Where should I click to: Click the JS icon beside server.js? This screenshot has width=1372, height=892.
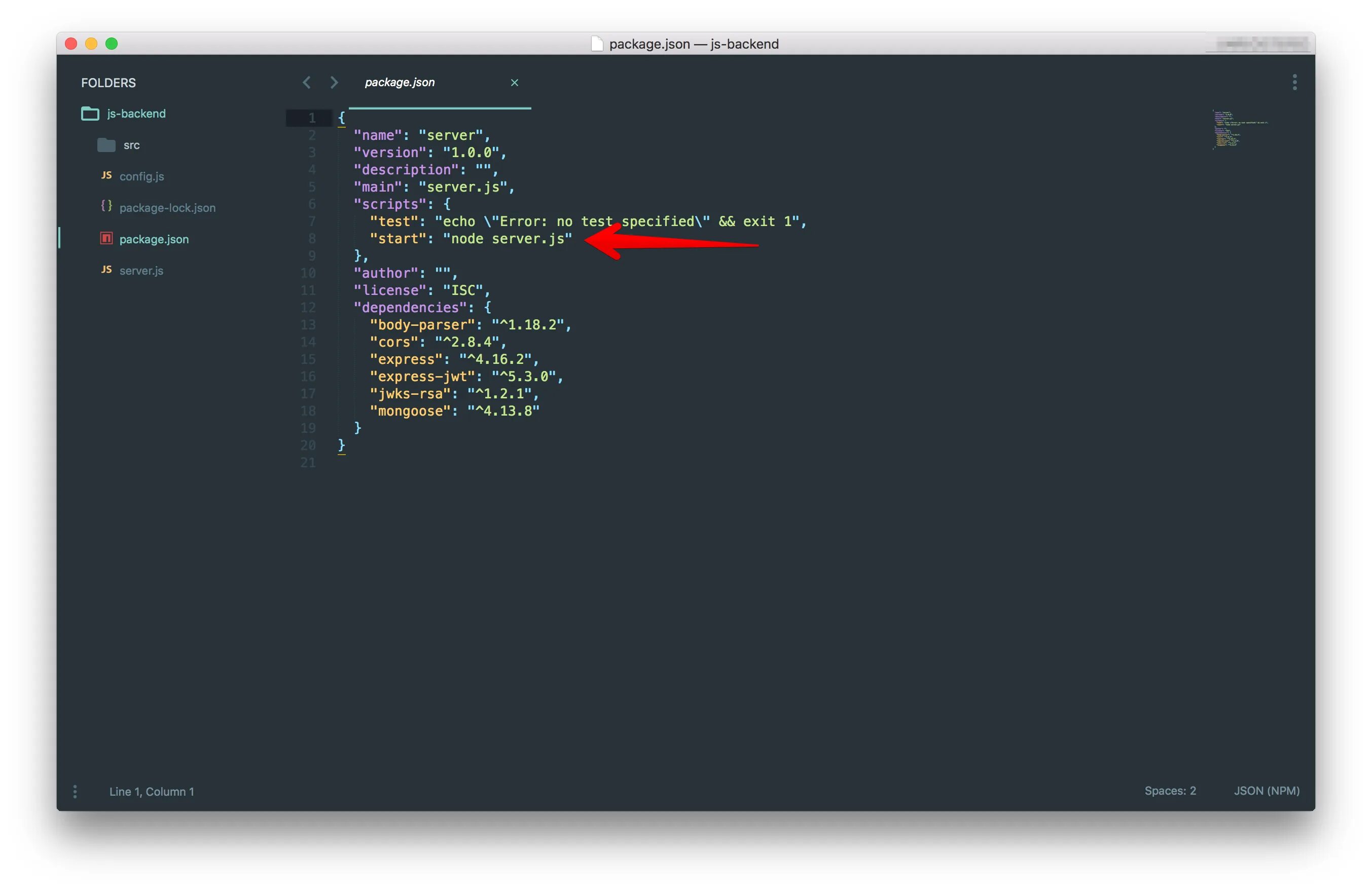106,270
